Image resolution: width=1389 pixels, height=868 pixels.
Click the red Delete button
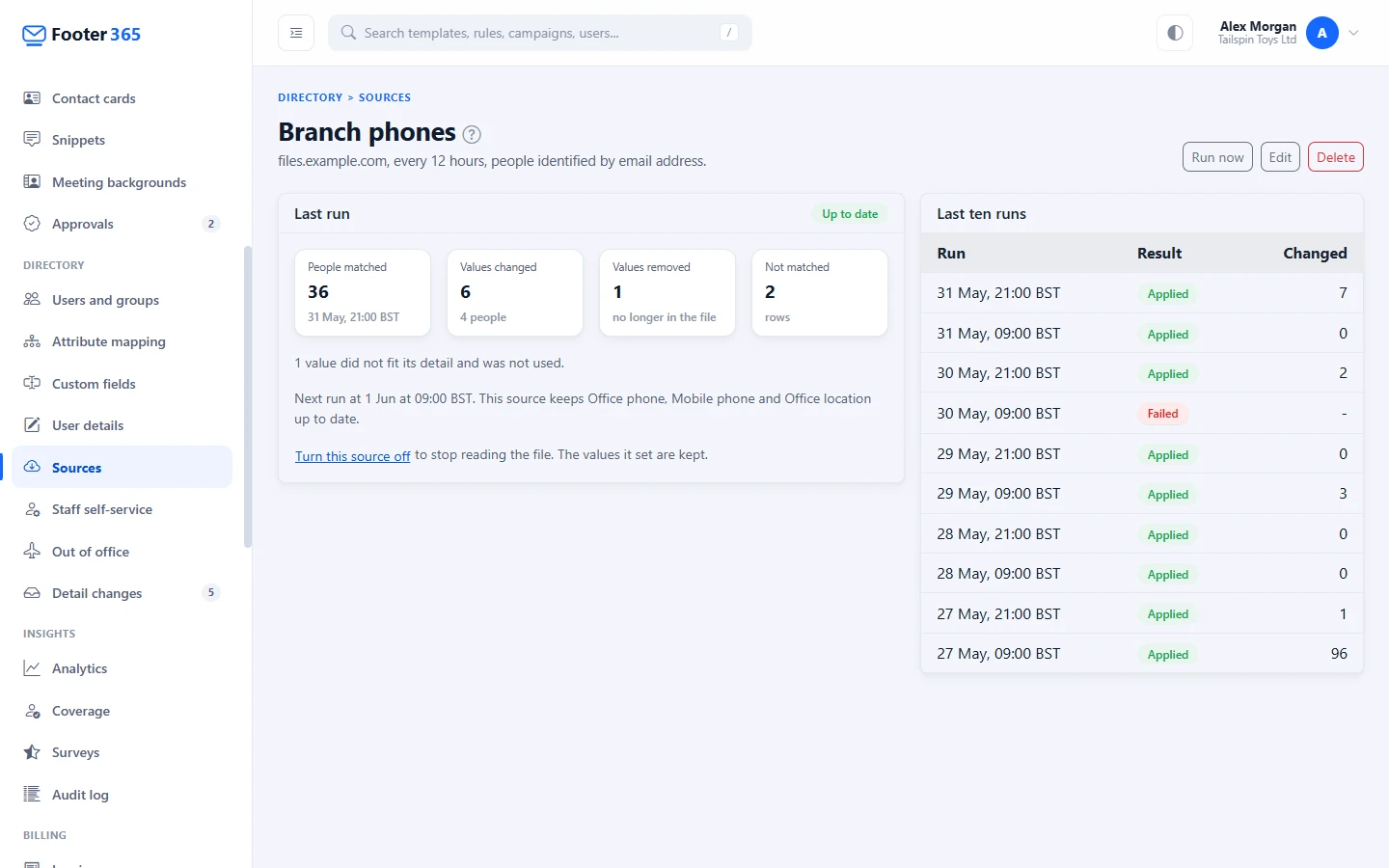click(1335, 157)
